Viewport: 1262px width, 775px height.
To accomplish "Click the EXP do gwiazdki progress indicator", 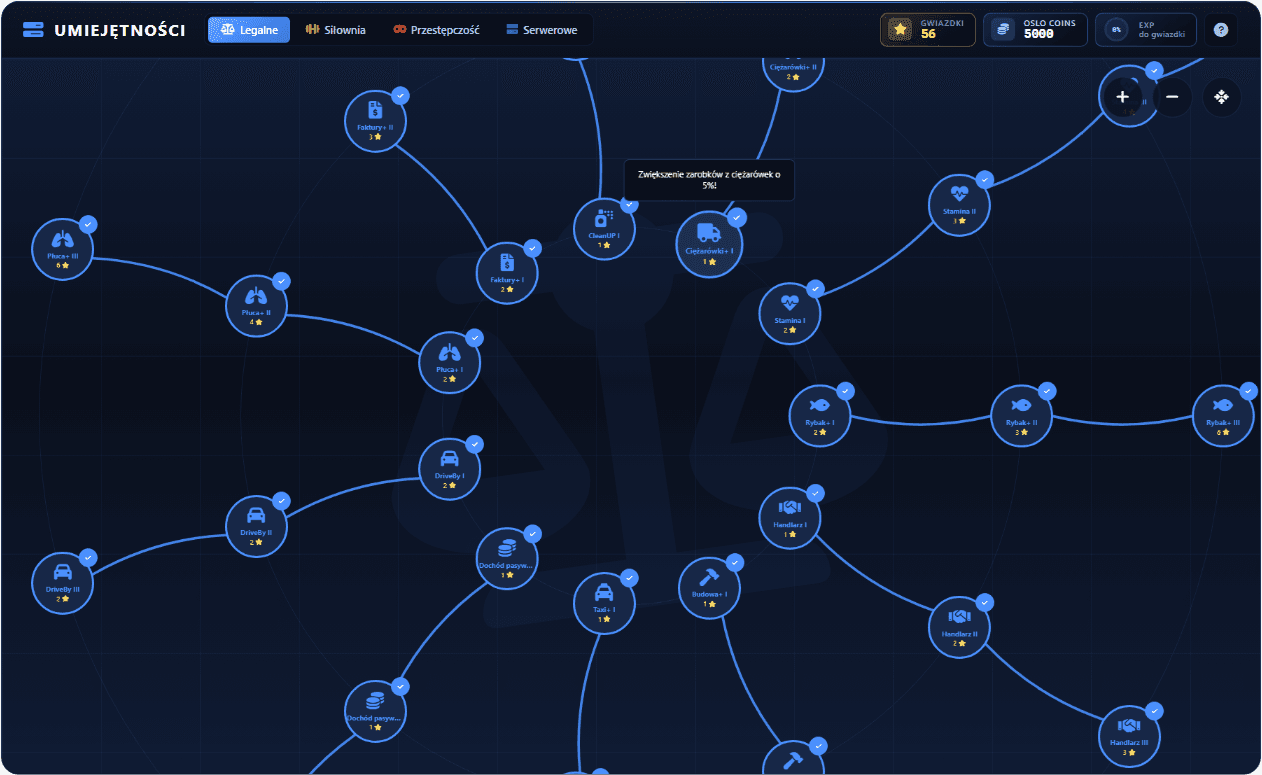I will [x=1146, y=30].
